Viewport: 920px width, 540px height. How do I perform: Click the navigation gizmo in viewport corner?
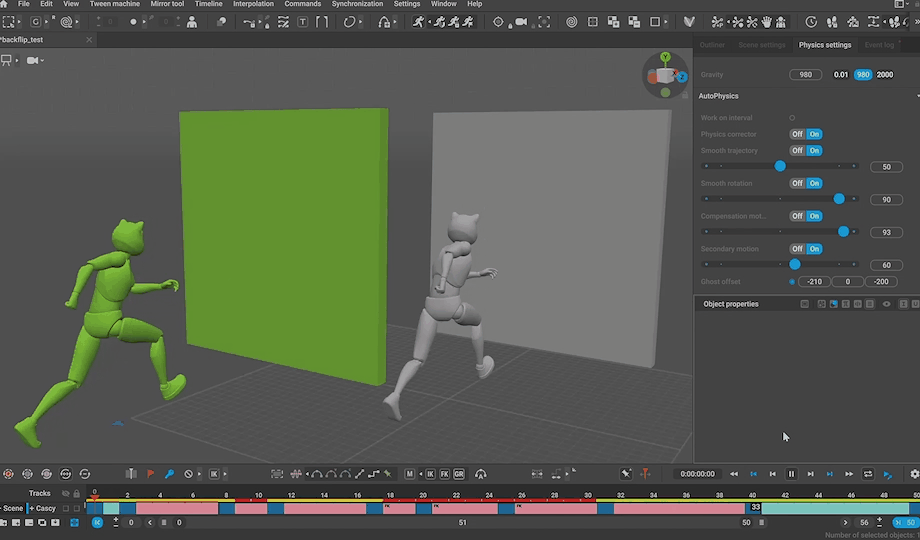pyautogui.click(x=665, y=75)
